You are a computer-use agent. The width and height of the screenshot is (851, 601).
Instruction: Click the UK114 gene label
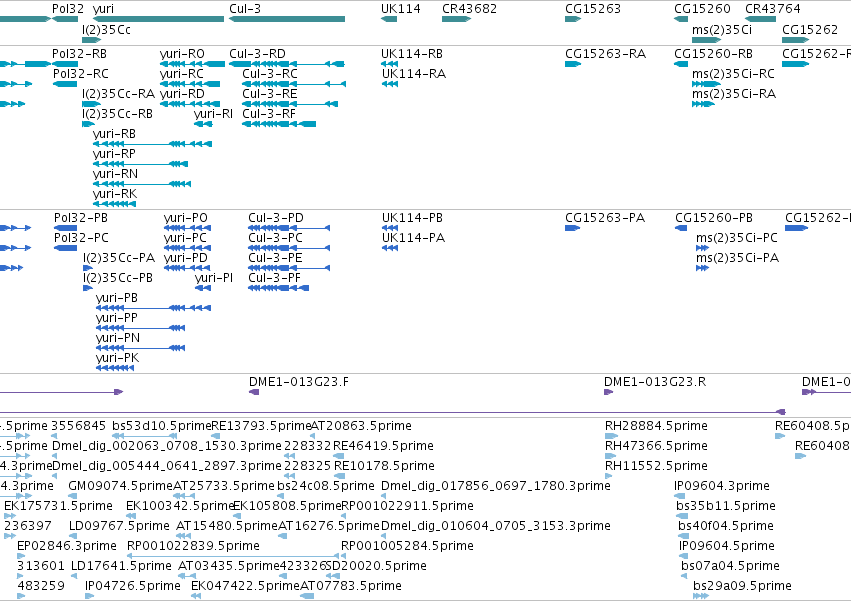pyautogui.click(x=401, y=9)
